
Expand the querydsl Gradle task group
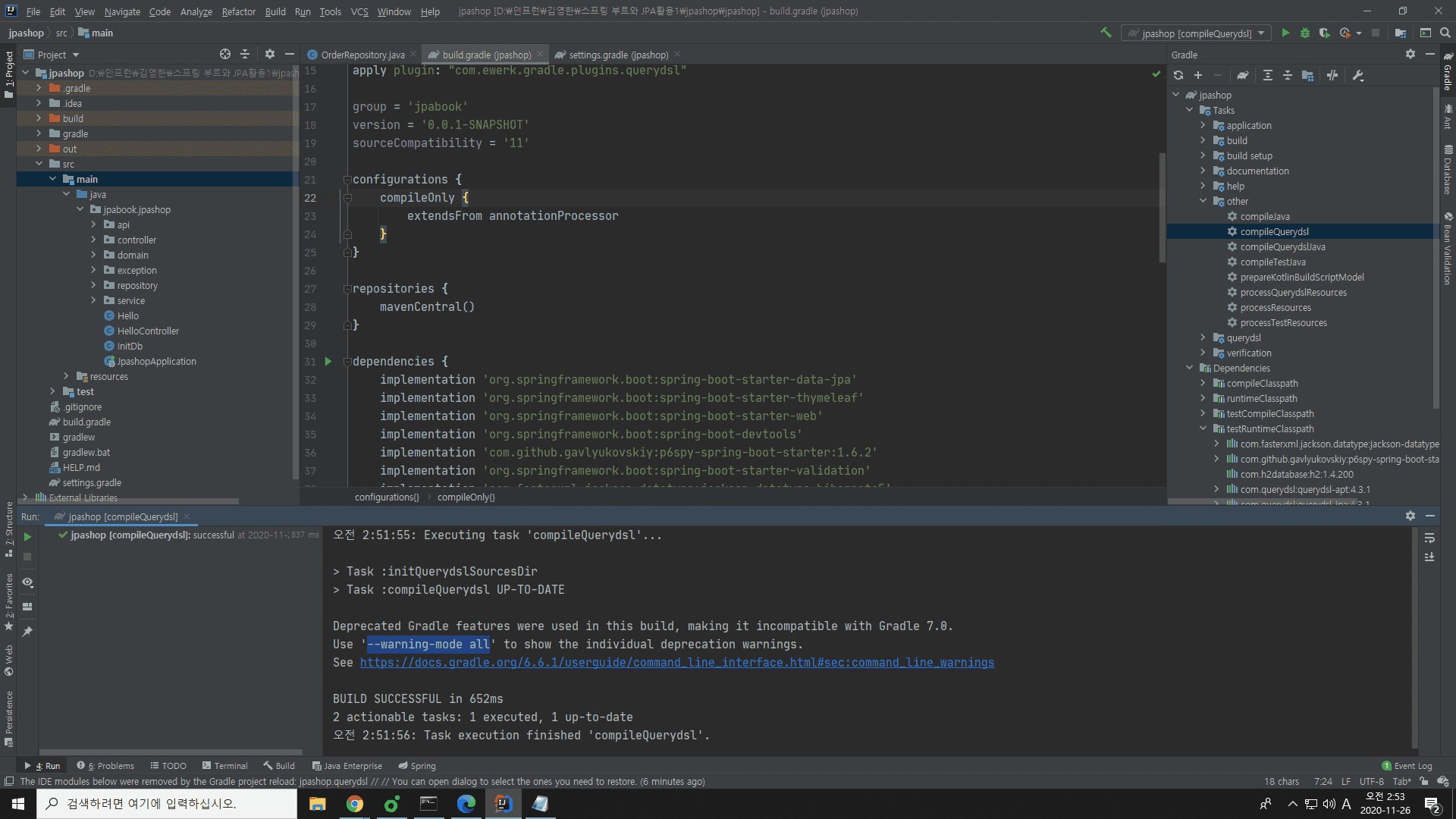[1203, 337]
